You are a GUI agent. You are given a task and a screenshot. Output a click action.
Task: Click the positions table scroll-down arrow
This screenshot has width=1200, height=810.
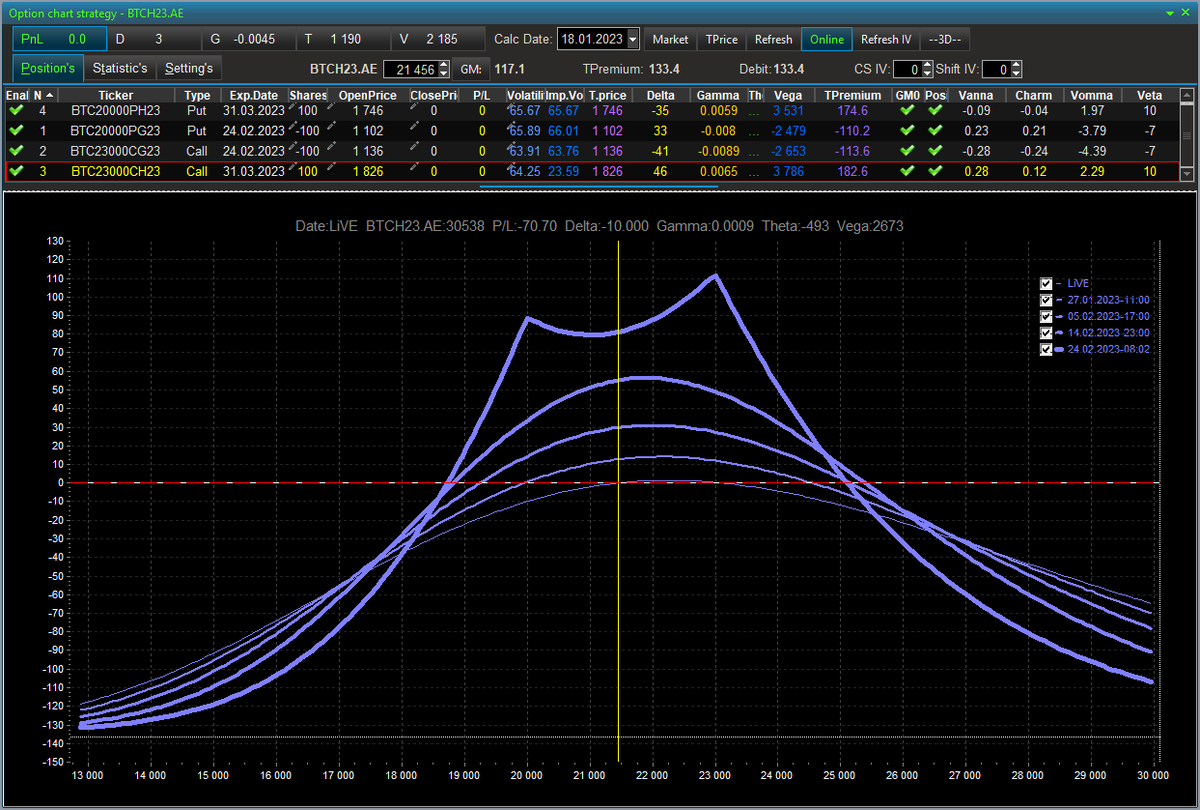(1187, 173)
